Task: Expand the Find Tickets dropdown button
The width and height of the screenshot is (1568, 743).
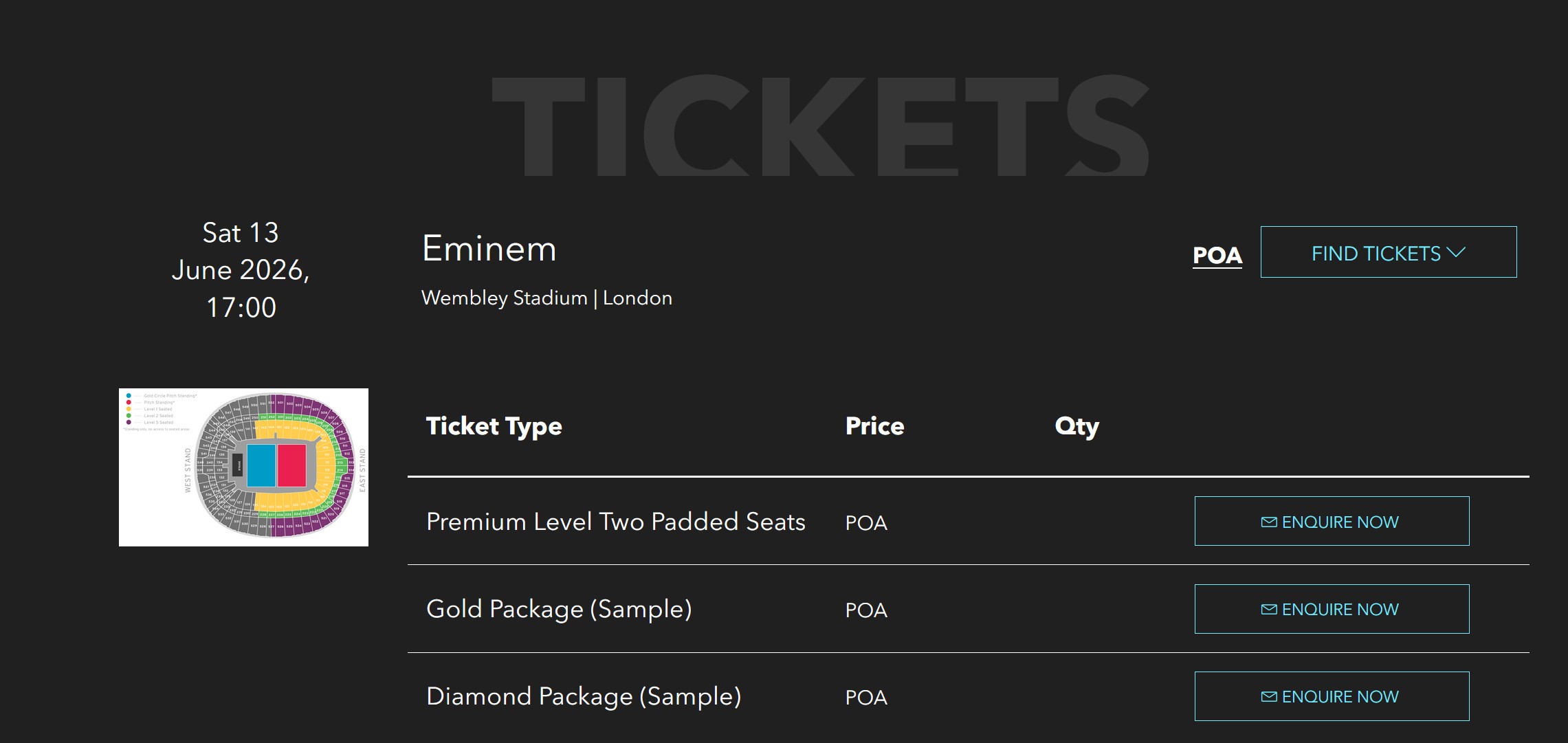Action: click(1388, 252)
